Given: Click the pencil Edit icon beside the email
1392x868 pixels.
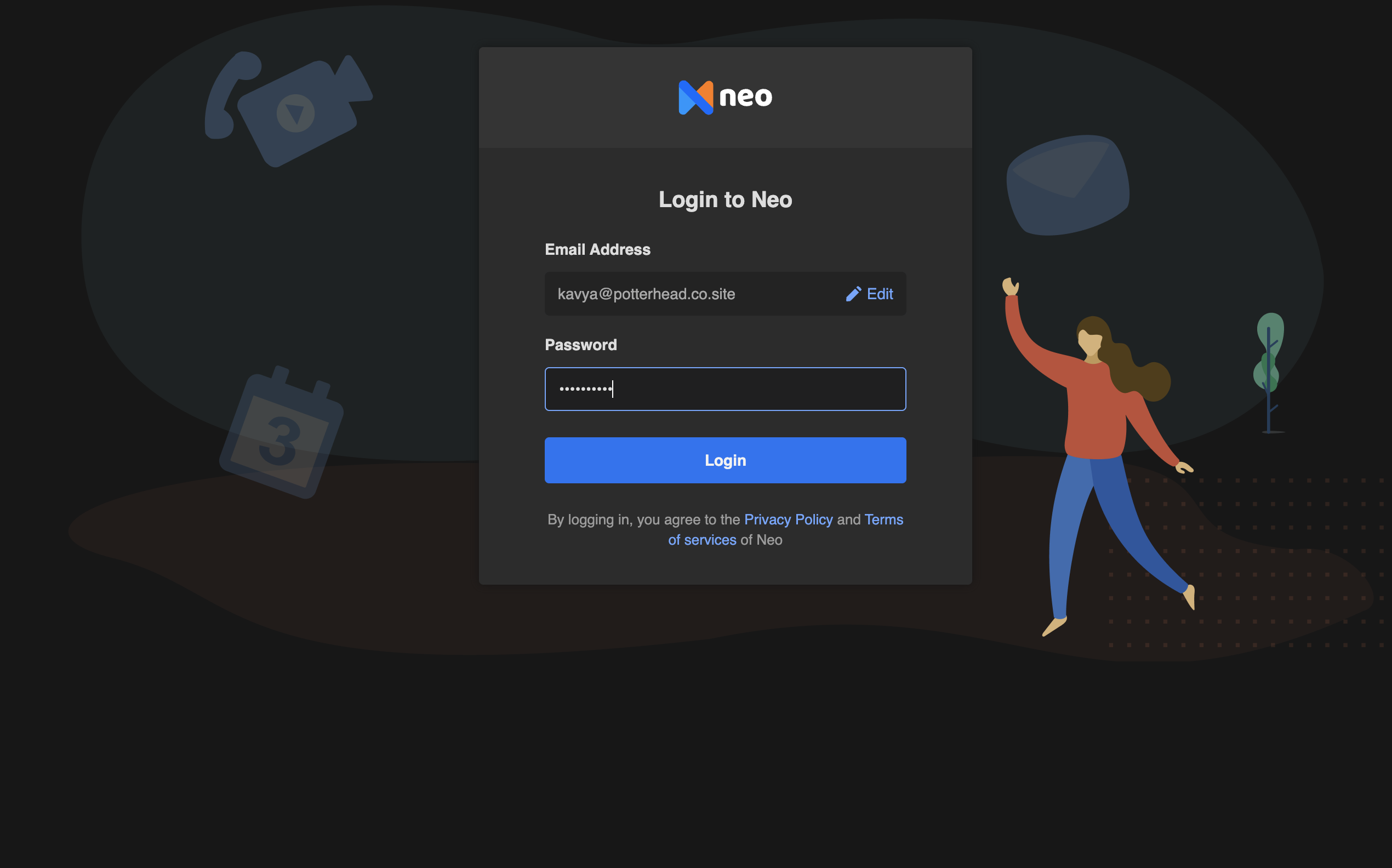Looking at the screenshot, I should 854,294.
